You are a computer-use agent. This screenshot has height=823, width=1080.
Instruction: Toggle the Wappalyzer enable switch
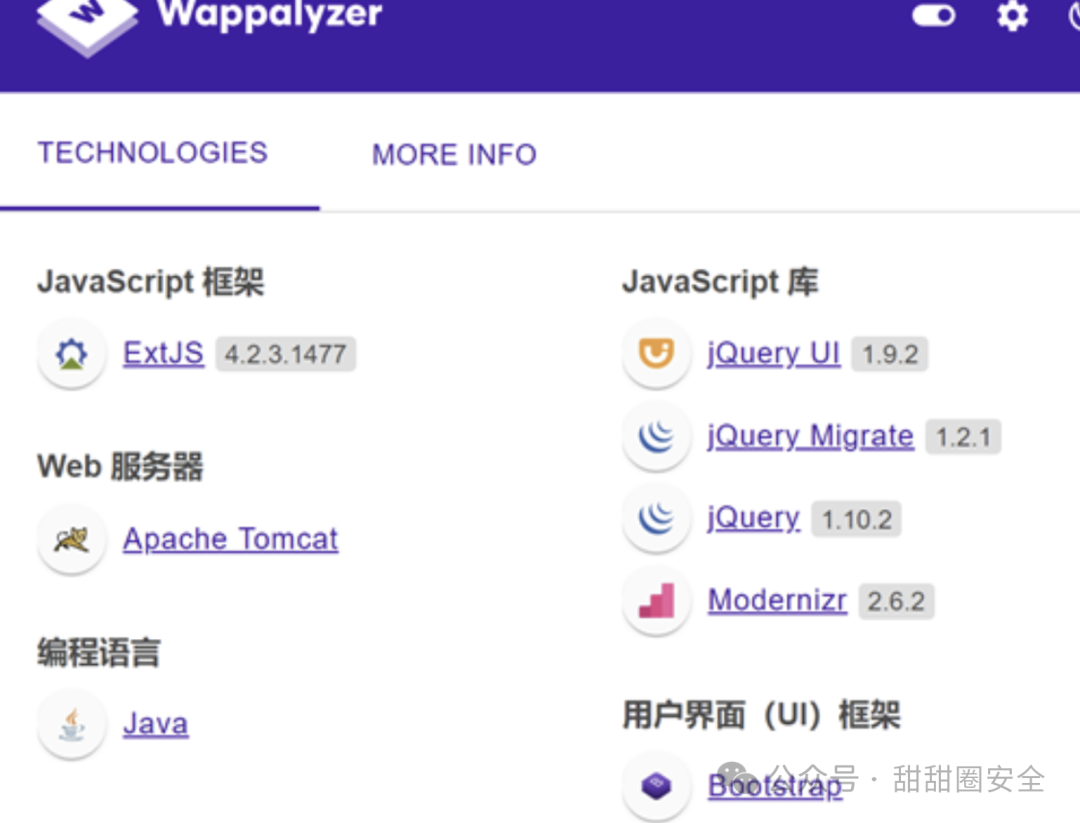(x=933, y=15)
